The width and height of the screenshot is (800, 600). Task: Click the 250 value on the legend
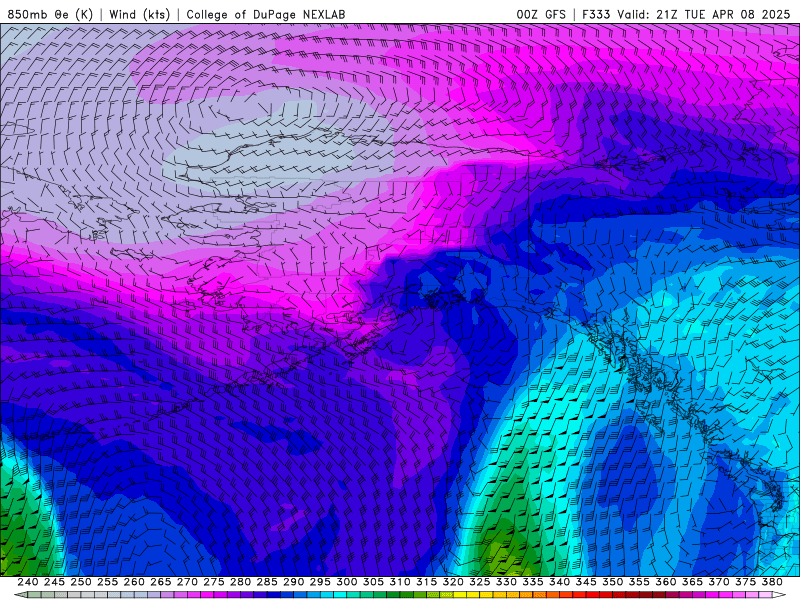81,582
